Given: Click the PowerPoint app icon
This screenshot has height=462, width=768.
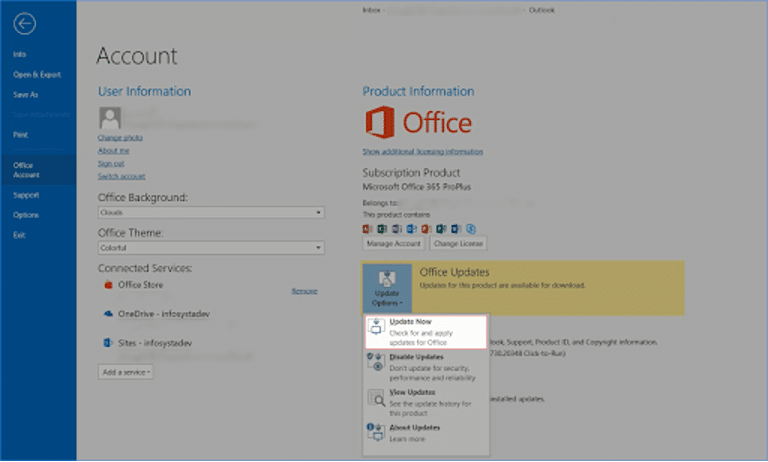Looking at the screenshot, I should point(426,229).
